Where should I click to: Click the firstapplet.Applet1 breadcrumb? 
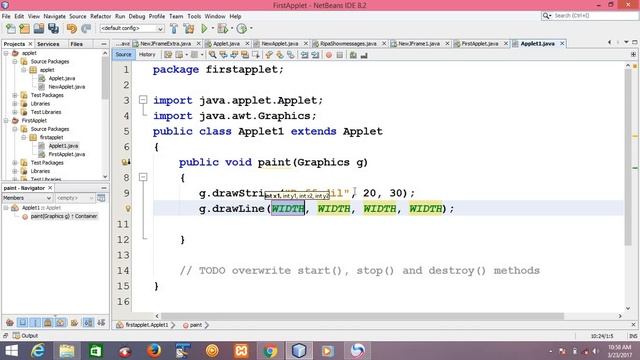(147, 325)
